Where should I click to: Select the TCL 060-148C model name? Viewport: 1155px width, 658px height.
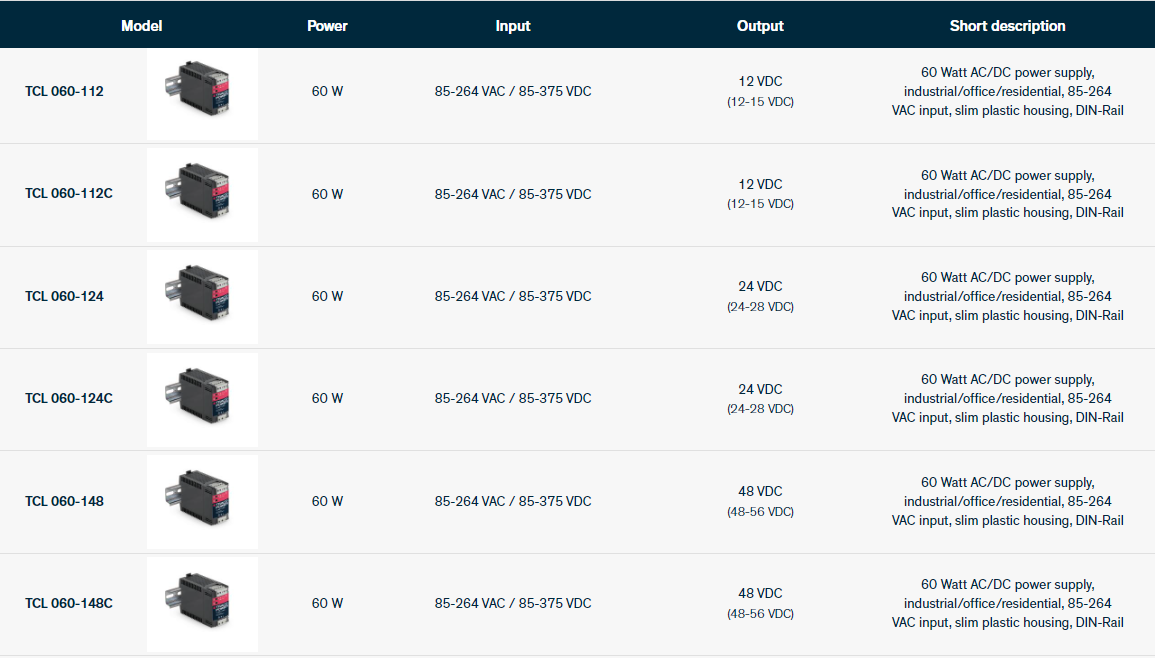click(x=68, y=604)
